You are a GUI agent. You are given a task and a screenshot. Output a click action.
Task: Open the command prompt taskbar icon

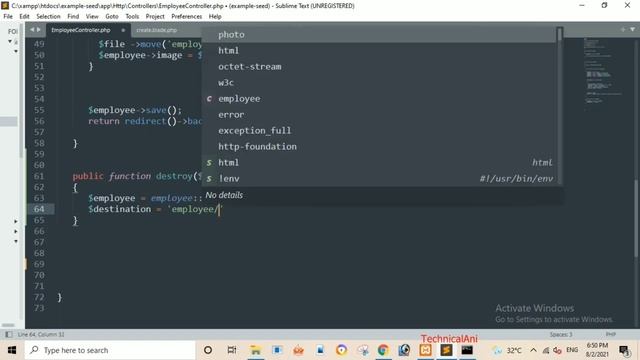pyautogui.click(x=467, y=350)
